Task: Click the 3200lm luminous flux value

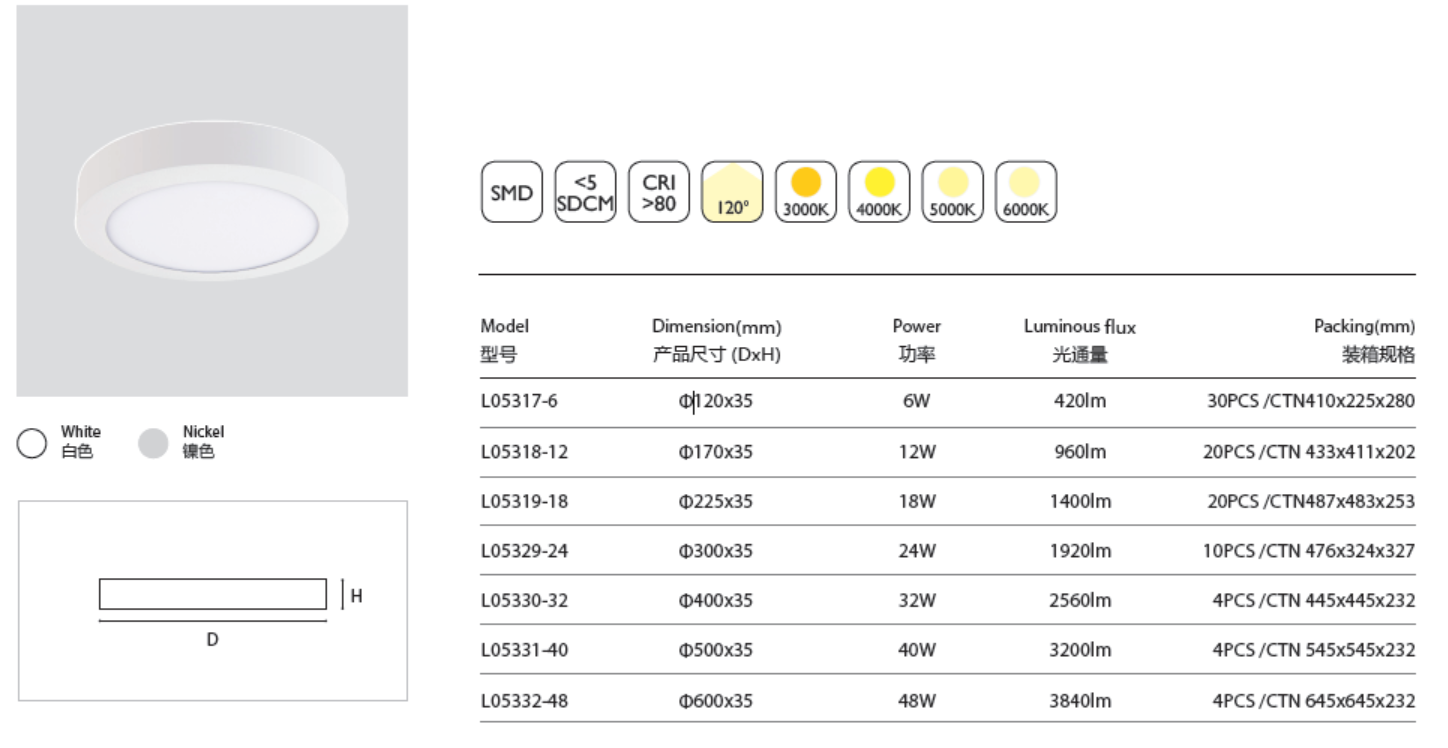Action: (1080, 650)
